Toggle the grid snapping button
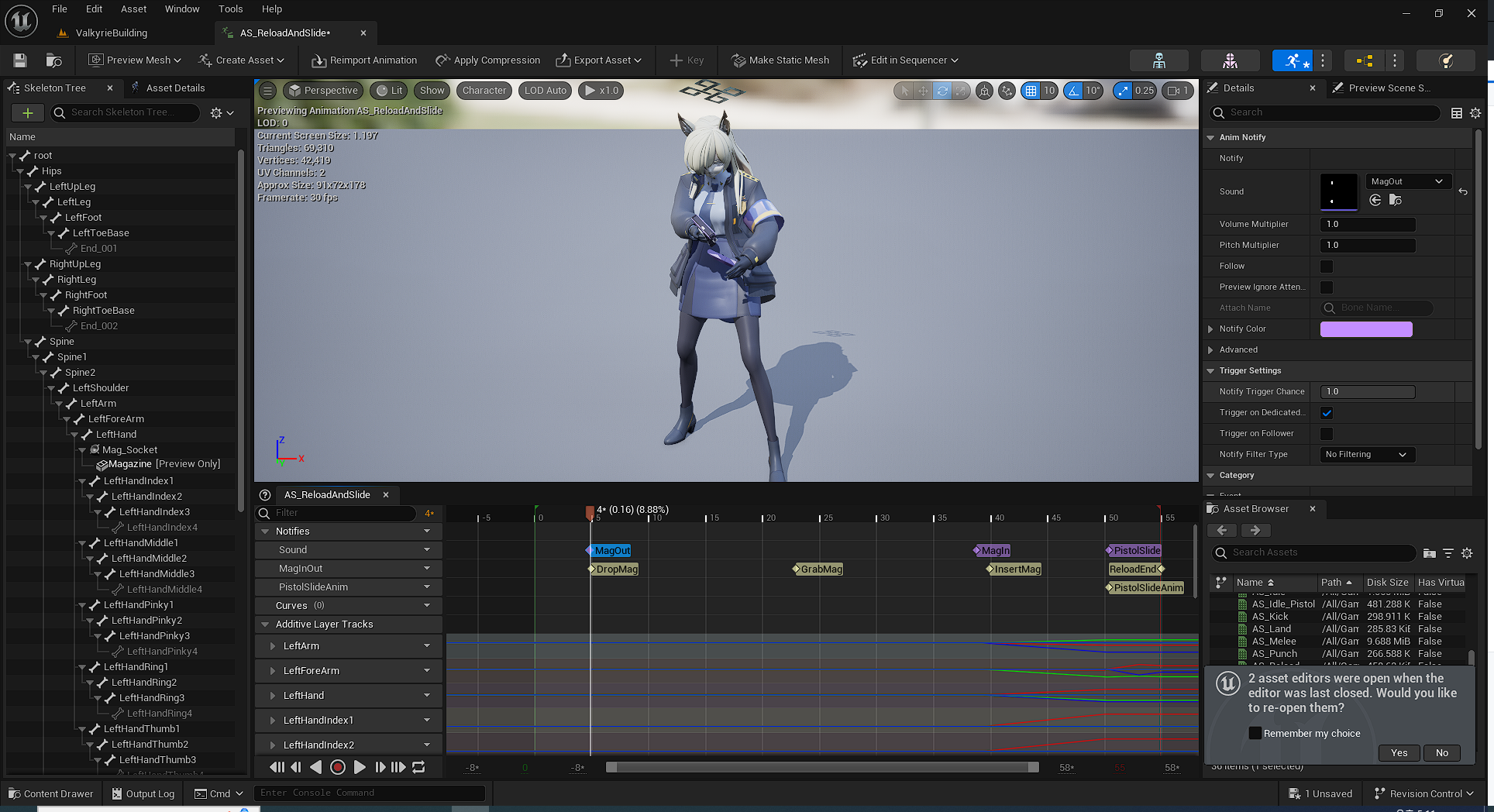1494x812 pixels. click(x=1031, y=91)
